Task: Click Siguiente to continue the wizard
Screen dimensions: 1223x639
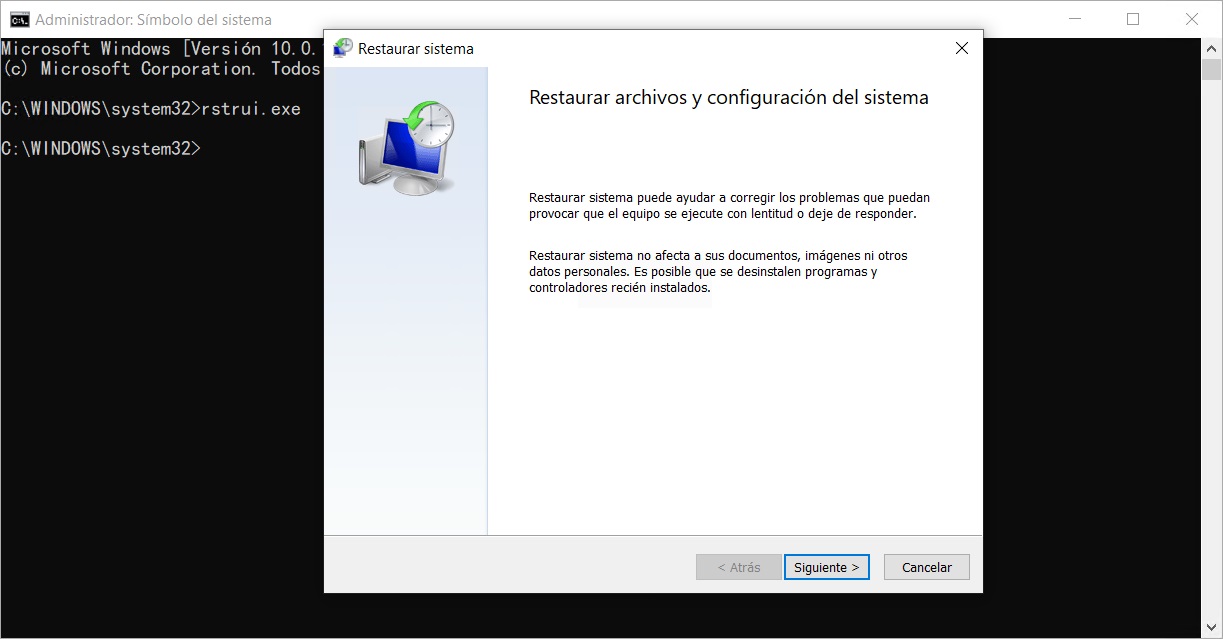Action: [x=826, y=567]
